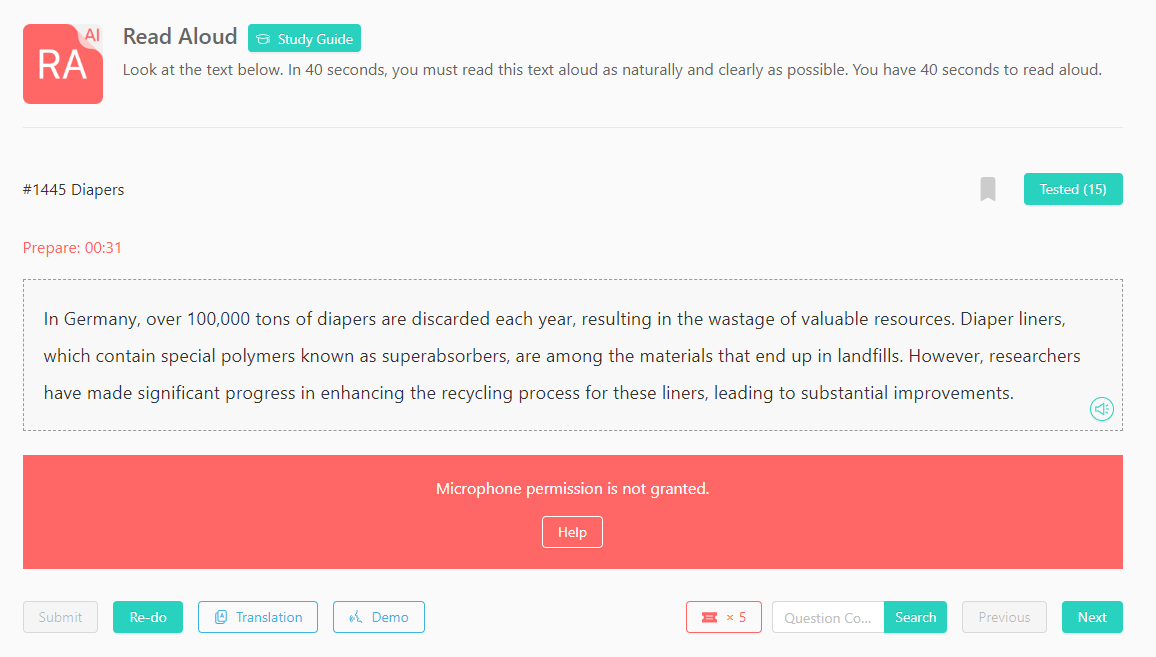1156x657 pixels.
Task: Click the Read Aloud heading
Action: 180,37
